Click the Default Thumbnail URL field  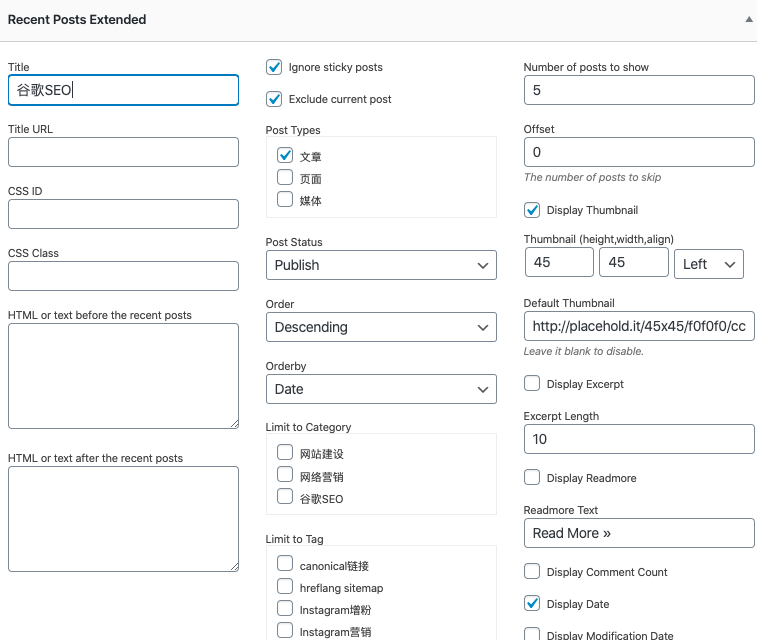(x=639, y=326)
